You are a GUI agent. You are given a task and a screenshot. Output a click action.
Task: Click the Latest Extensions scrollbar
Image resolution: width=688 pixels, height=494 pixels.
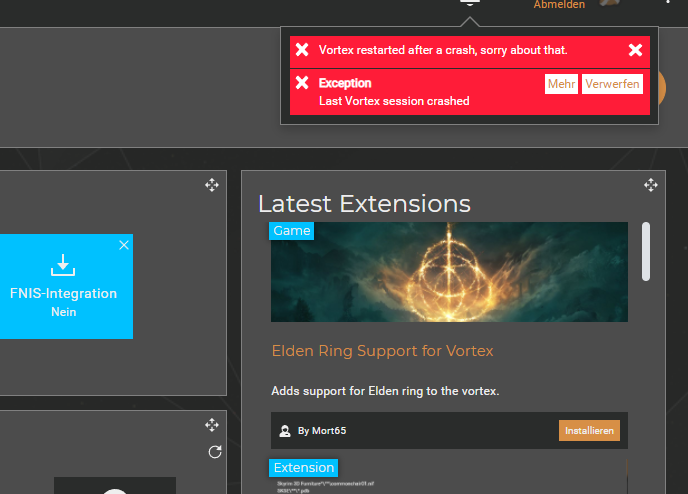[646, 251]
